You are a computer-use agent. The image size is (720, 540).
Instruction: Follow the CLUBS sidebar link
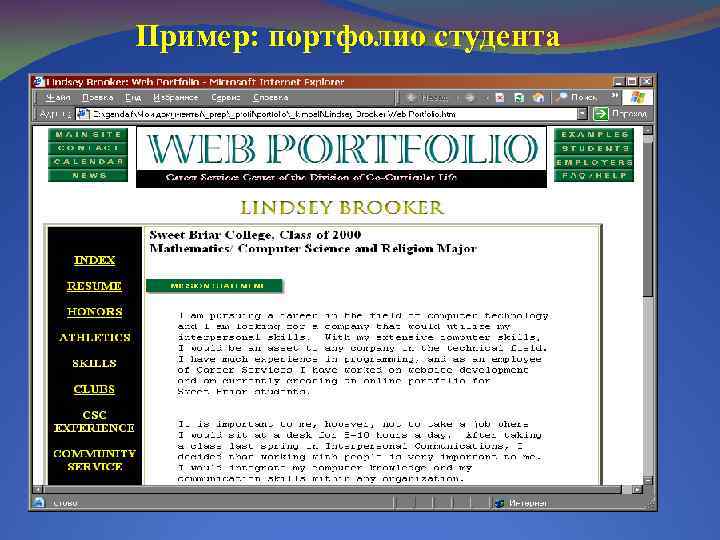tap(94, 389)
